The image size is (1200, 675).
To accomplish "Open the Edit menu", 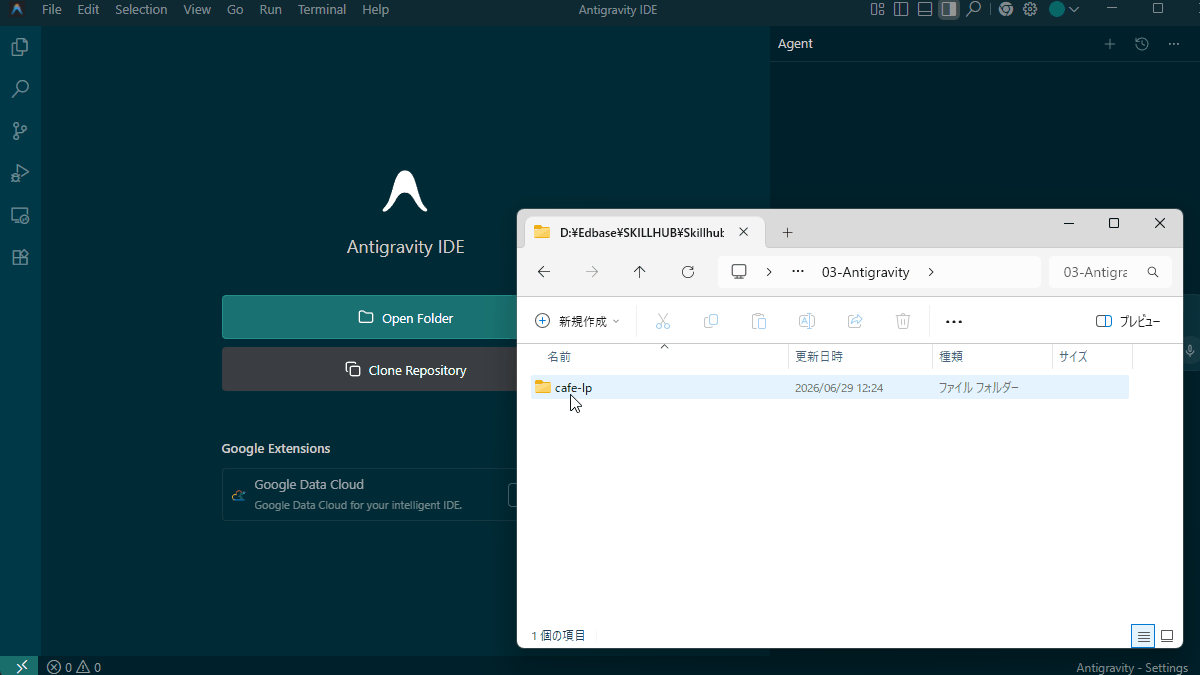I will [88, 9].
